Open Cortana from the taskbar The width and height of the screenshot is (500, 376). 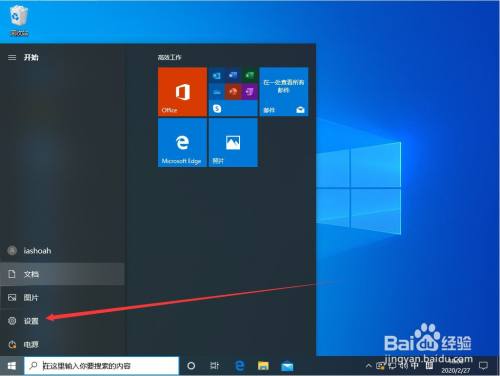pos(191,366)
